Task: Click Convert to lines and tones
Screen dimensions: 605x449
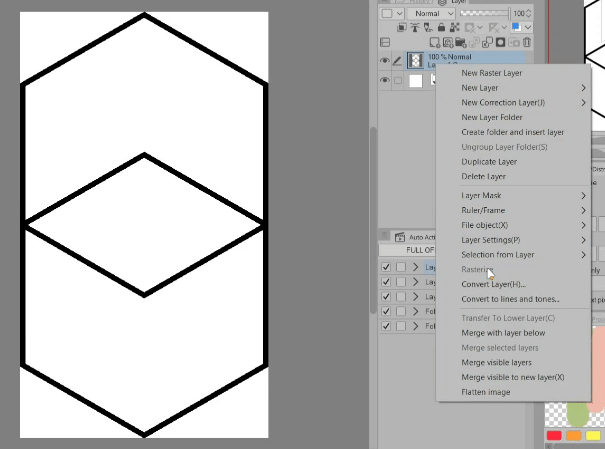Action: tap(510, 299)
